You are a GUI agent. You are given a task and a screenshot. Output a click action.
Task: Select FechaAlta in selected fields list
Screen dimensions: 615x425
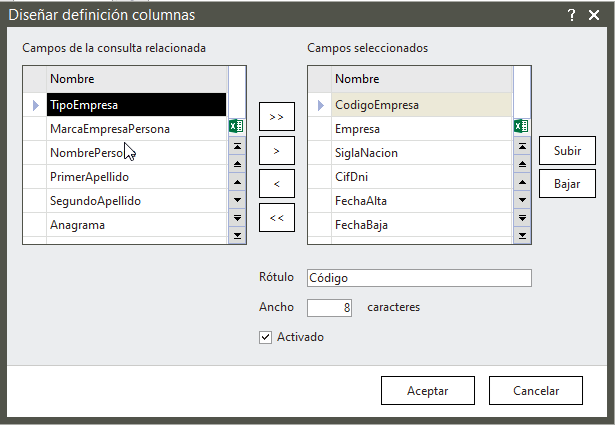click(361, 201)
